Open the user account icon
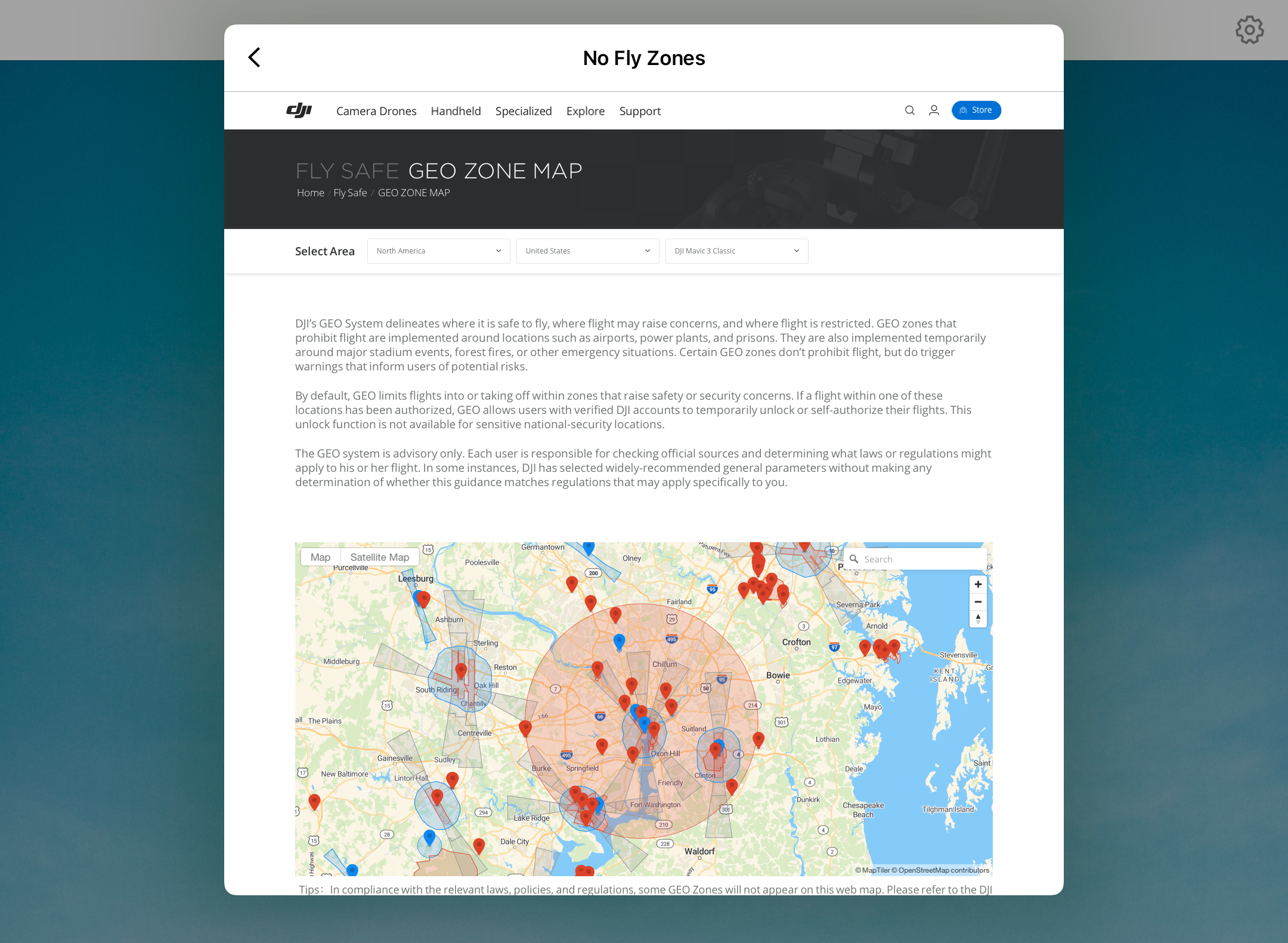 pos(934,110)
